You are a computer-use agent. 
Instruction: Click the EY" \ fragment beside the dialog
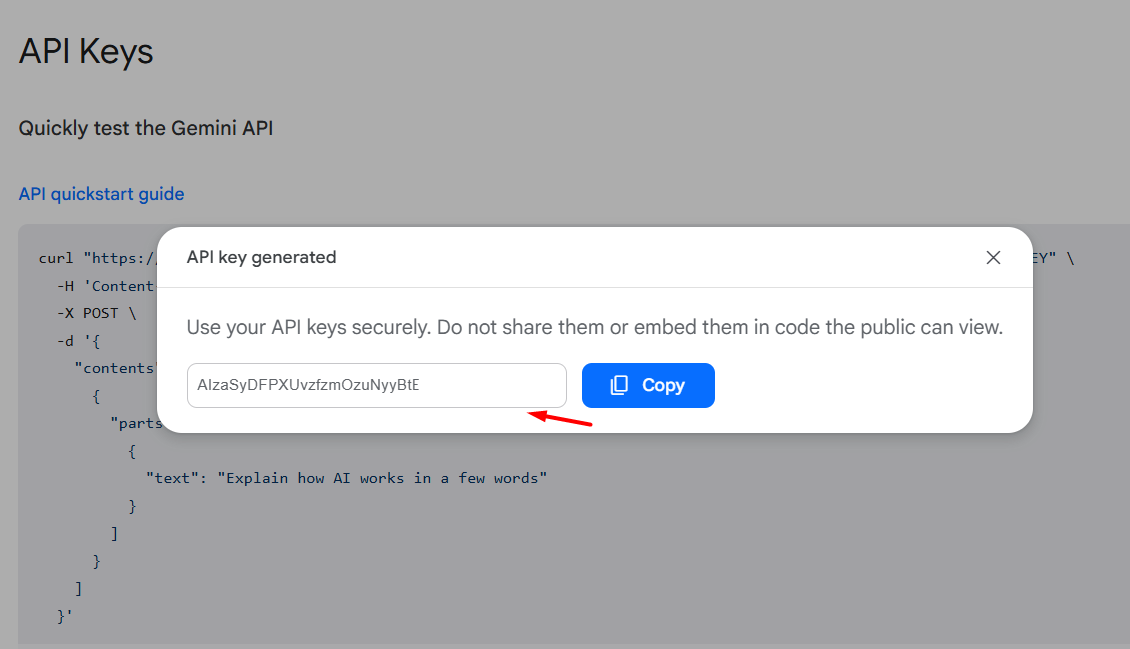coord(1054,258)
